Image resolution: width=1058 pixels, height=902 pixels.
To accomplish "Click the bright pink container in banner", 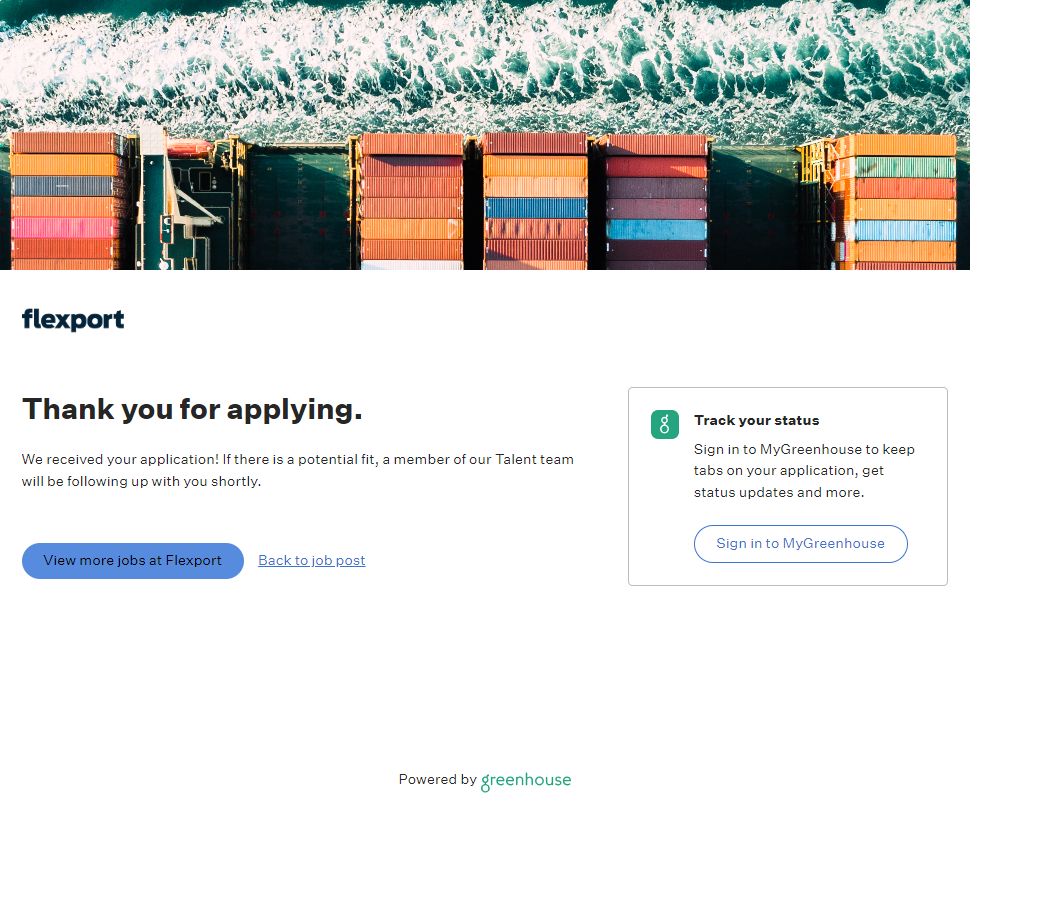I will (x=63, y=228).
